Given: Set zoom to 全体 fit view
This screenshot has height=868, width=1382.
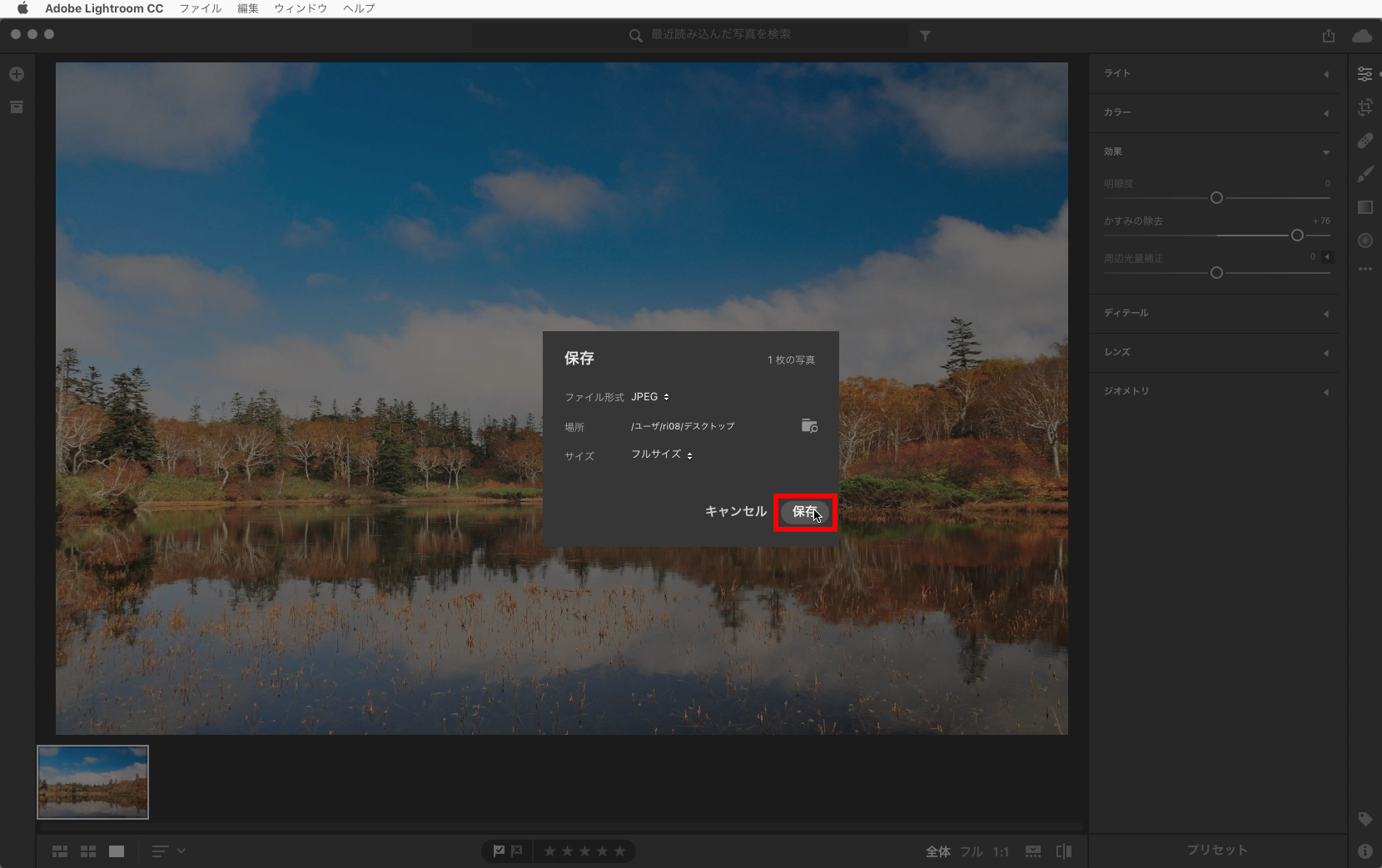Looking at the screenshot, I should click(938, 851).
